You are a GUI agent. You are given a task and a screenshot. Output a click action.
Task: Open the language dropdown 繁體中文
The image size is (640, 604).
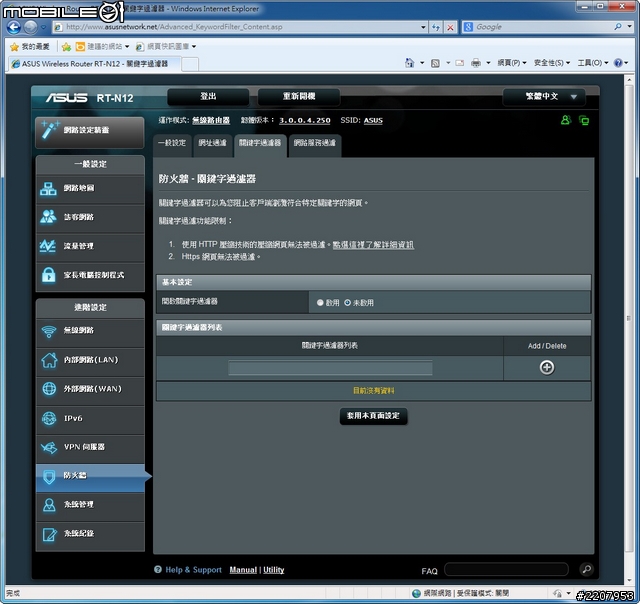click(544, 97)
